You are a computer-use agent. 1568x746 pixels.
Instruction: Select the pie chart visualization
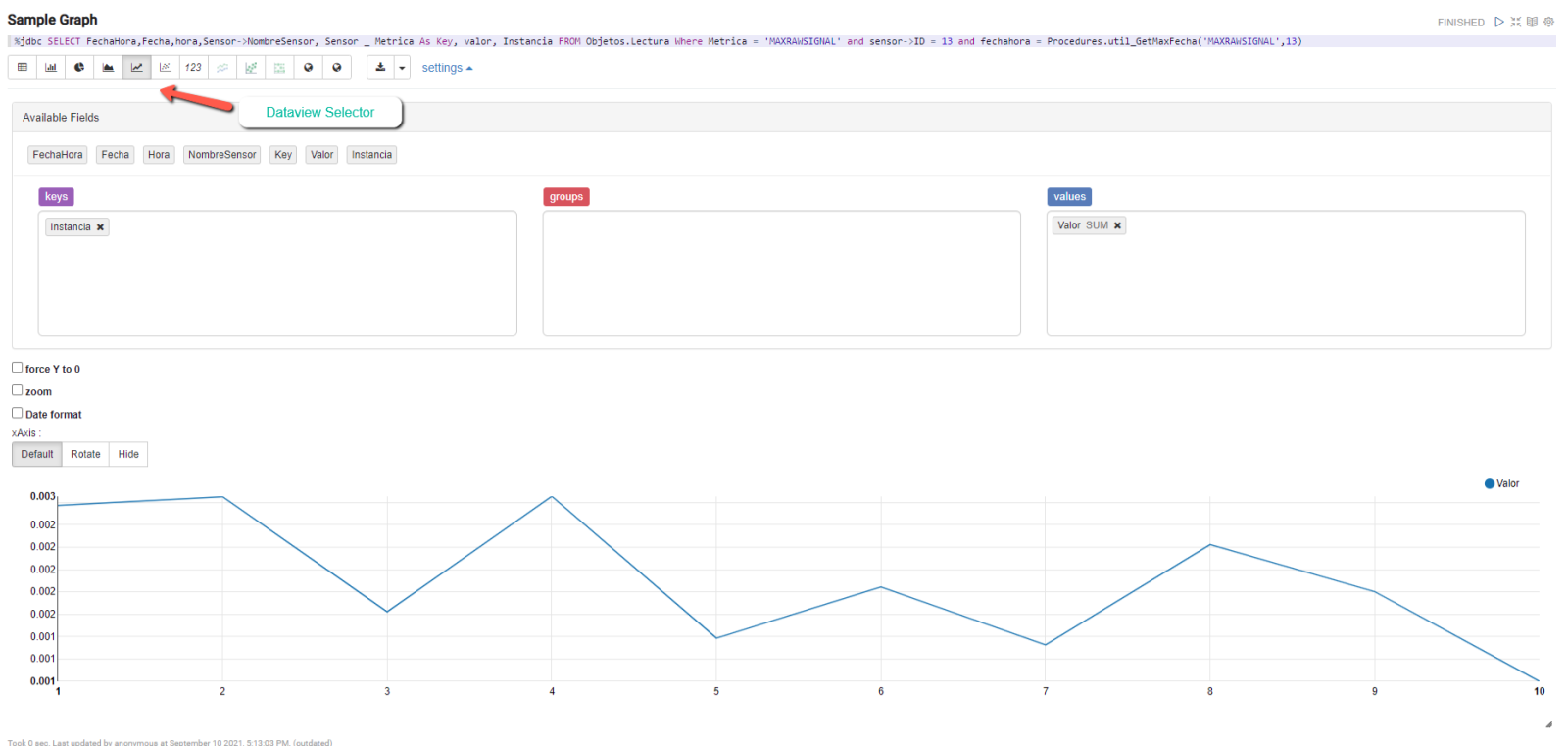(79, 68)
